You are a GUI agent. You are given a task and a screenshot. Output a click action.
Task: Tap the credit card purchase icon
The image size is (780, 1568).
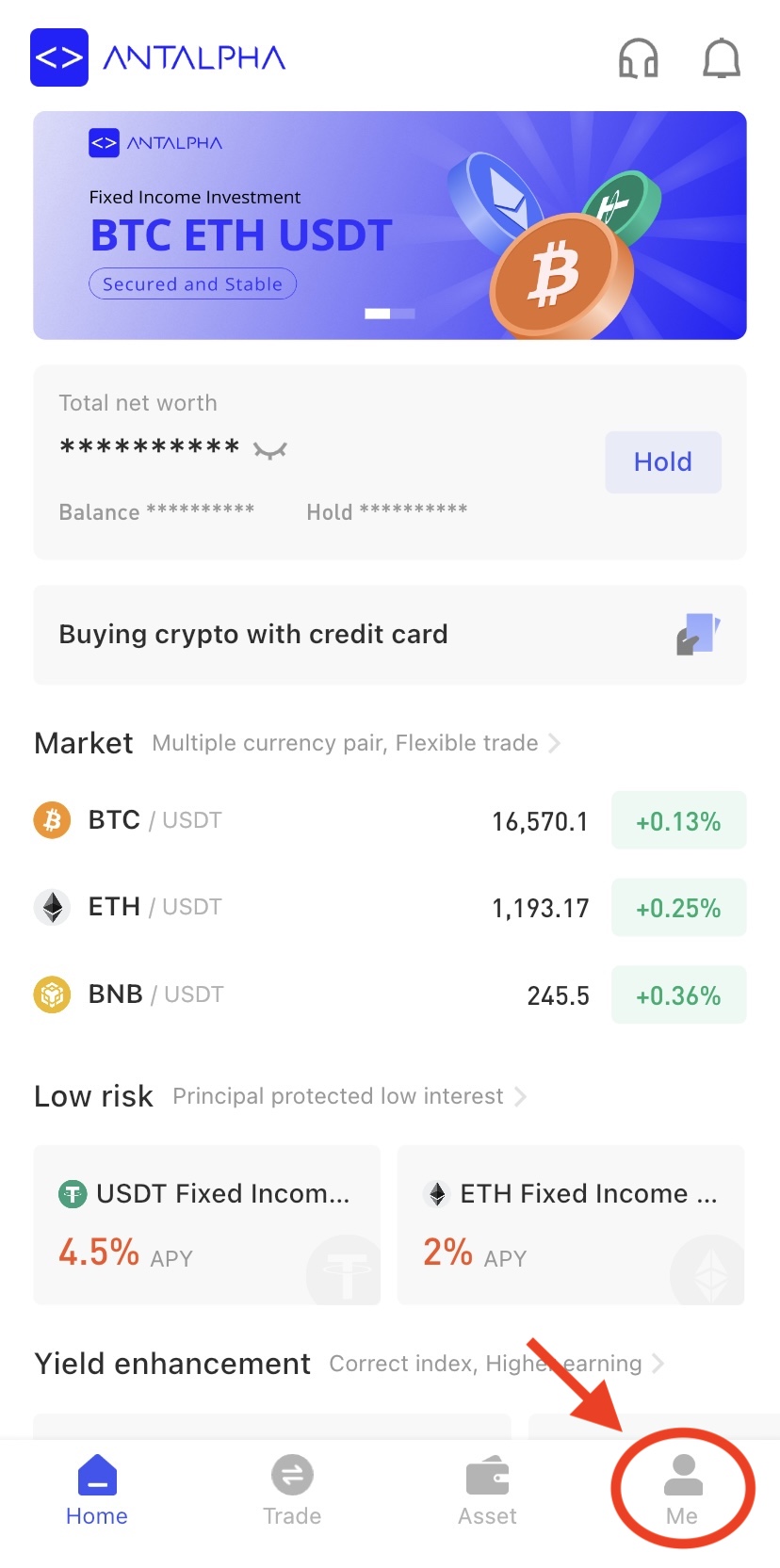click(698, 634)
